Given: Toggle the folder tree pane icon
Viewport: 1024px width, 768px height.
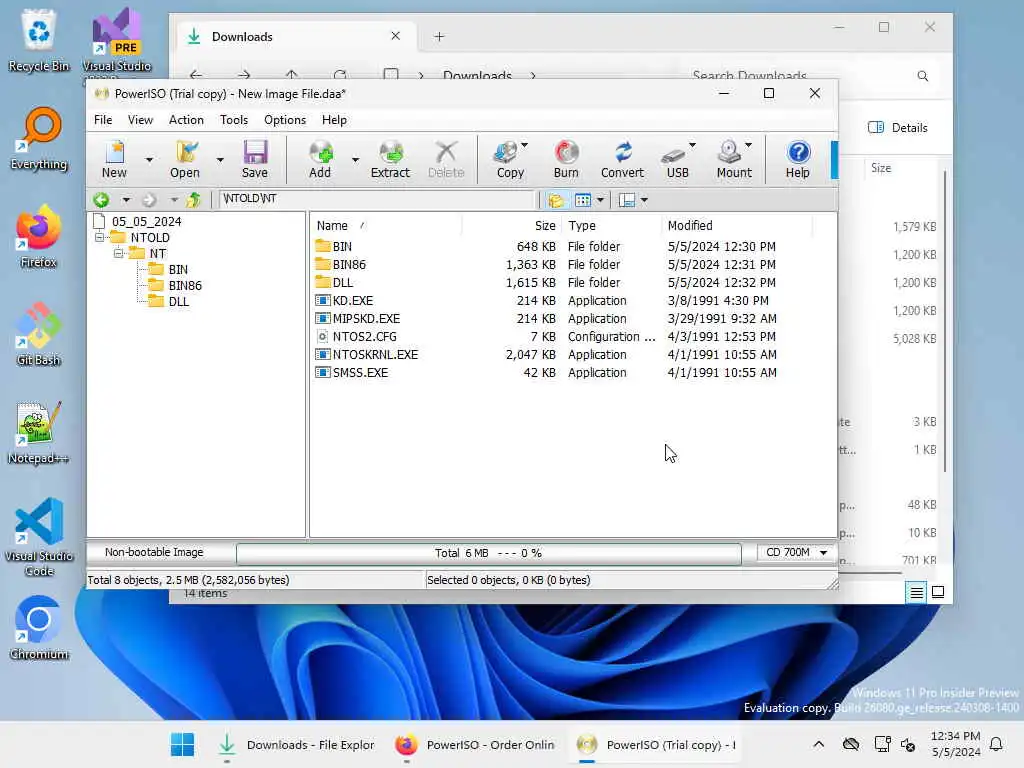Looking at the screenshot, I should pos(556,200).
